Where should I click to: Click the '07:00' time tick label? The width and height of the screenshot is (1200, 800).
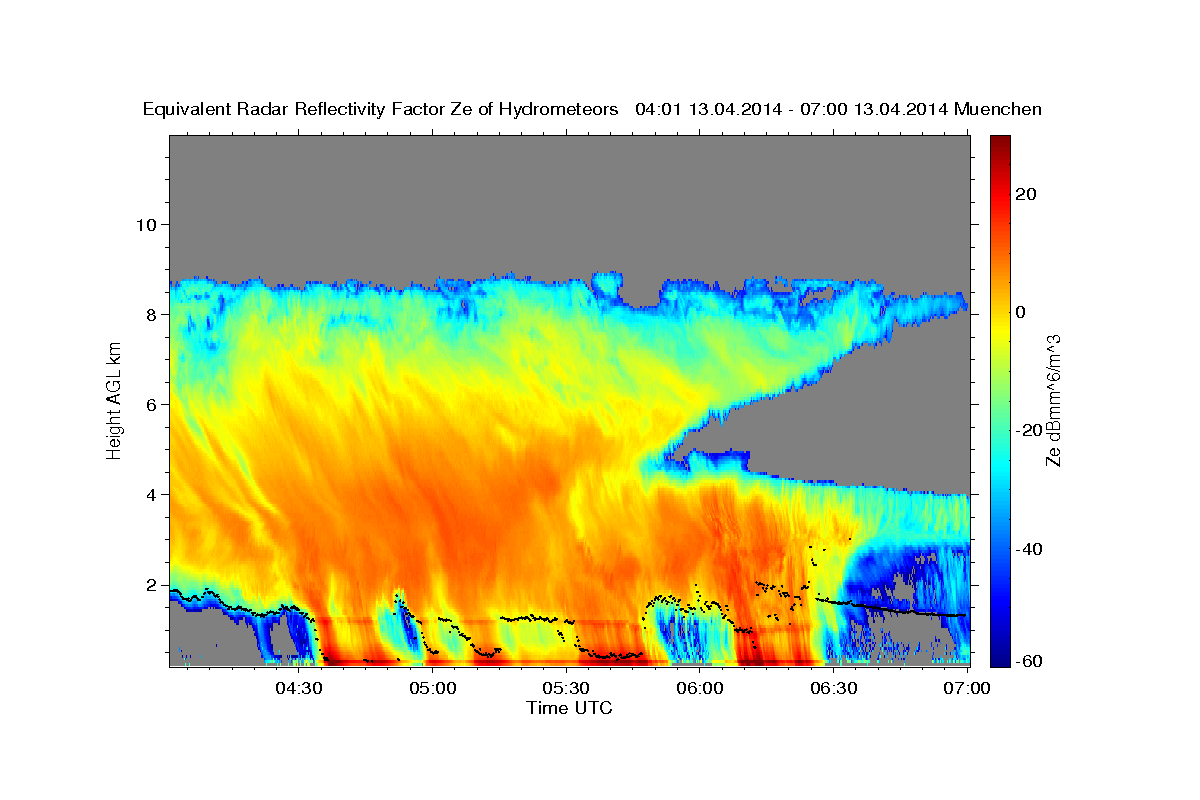click(968, 688)
